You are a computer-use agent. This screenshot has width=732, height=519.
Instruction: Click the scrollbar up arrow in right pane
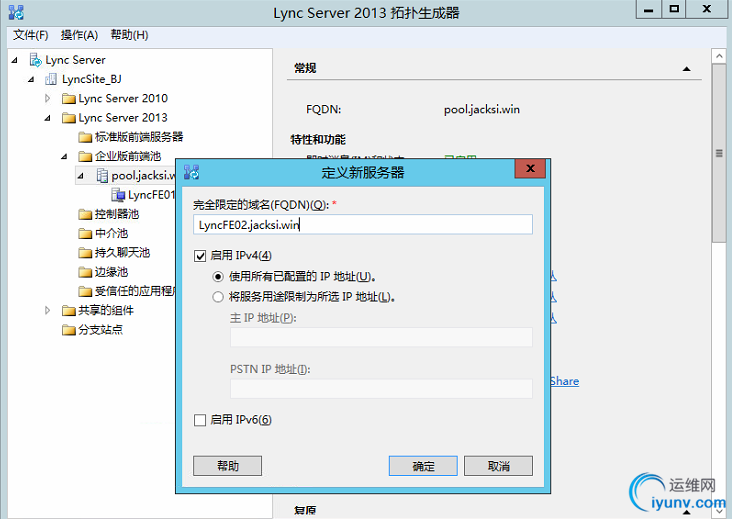(x=719, y=56)
